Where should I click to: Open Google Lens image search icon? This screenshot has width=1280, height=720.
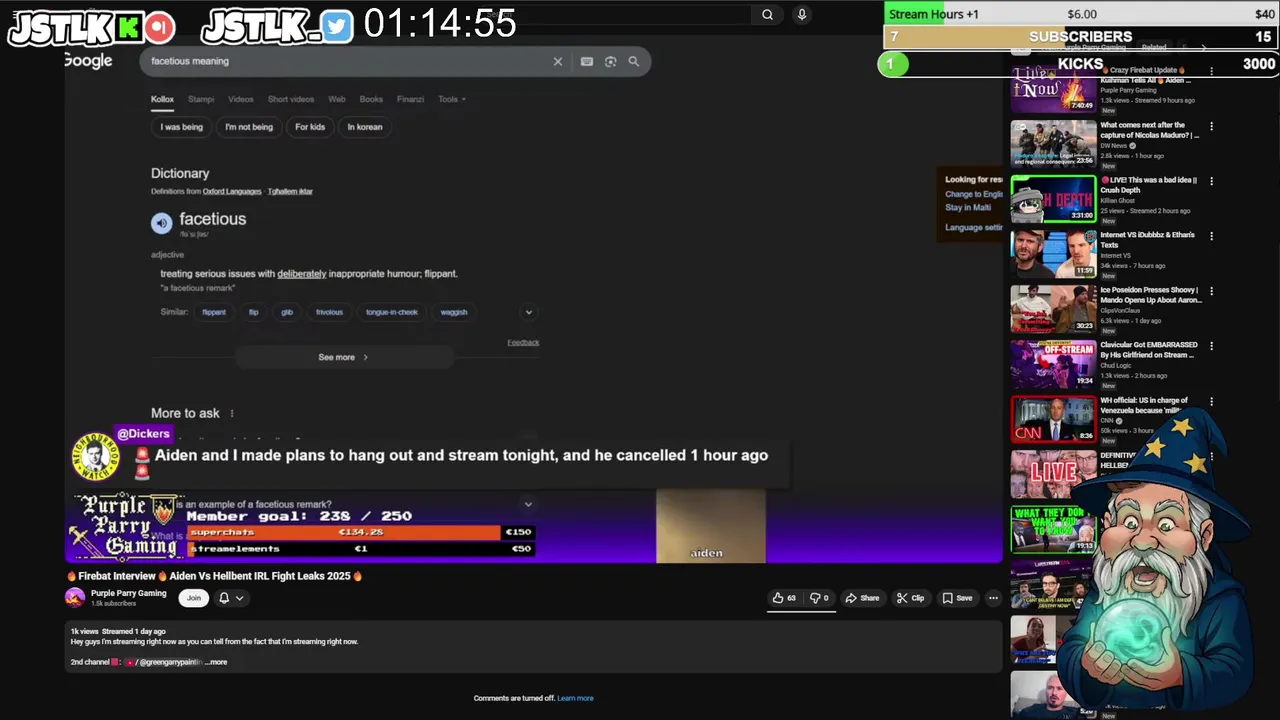(x=610, y=61)
